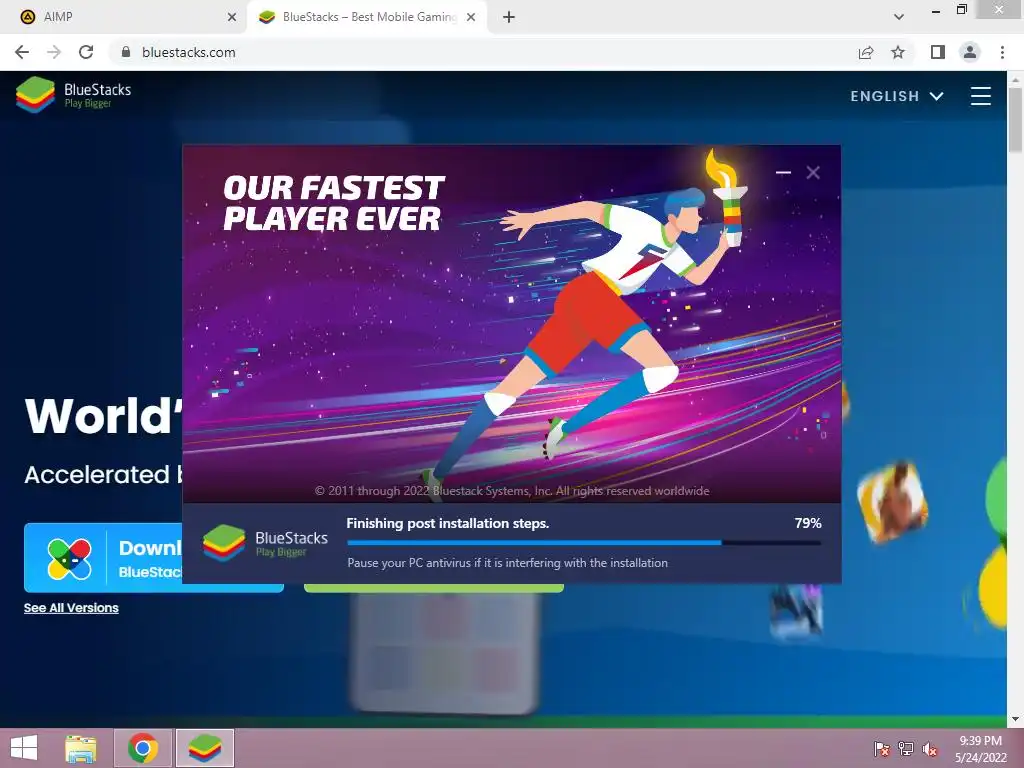Close the AIMP tab
This screenshot has height=768, width=1024.
point(231,17)
